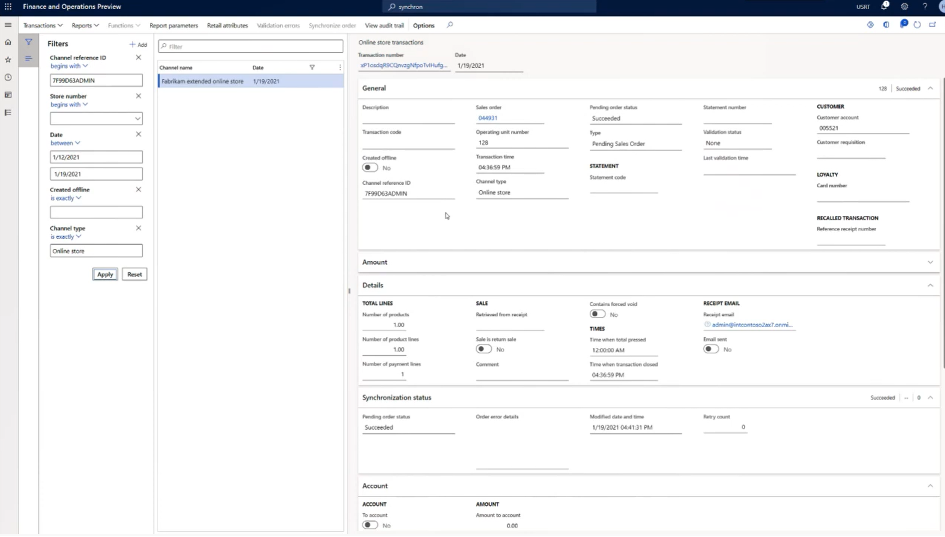Toggle the Created offline switch

pos(371,168)
